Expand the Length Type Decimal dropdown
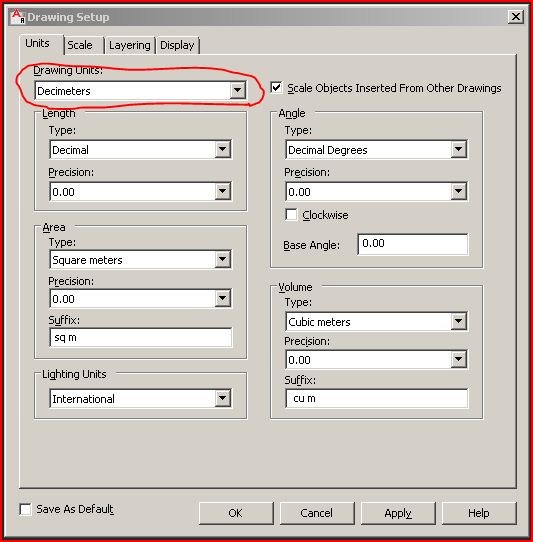The height and width of the screenshot is (542, 533). tap(141, 149)
